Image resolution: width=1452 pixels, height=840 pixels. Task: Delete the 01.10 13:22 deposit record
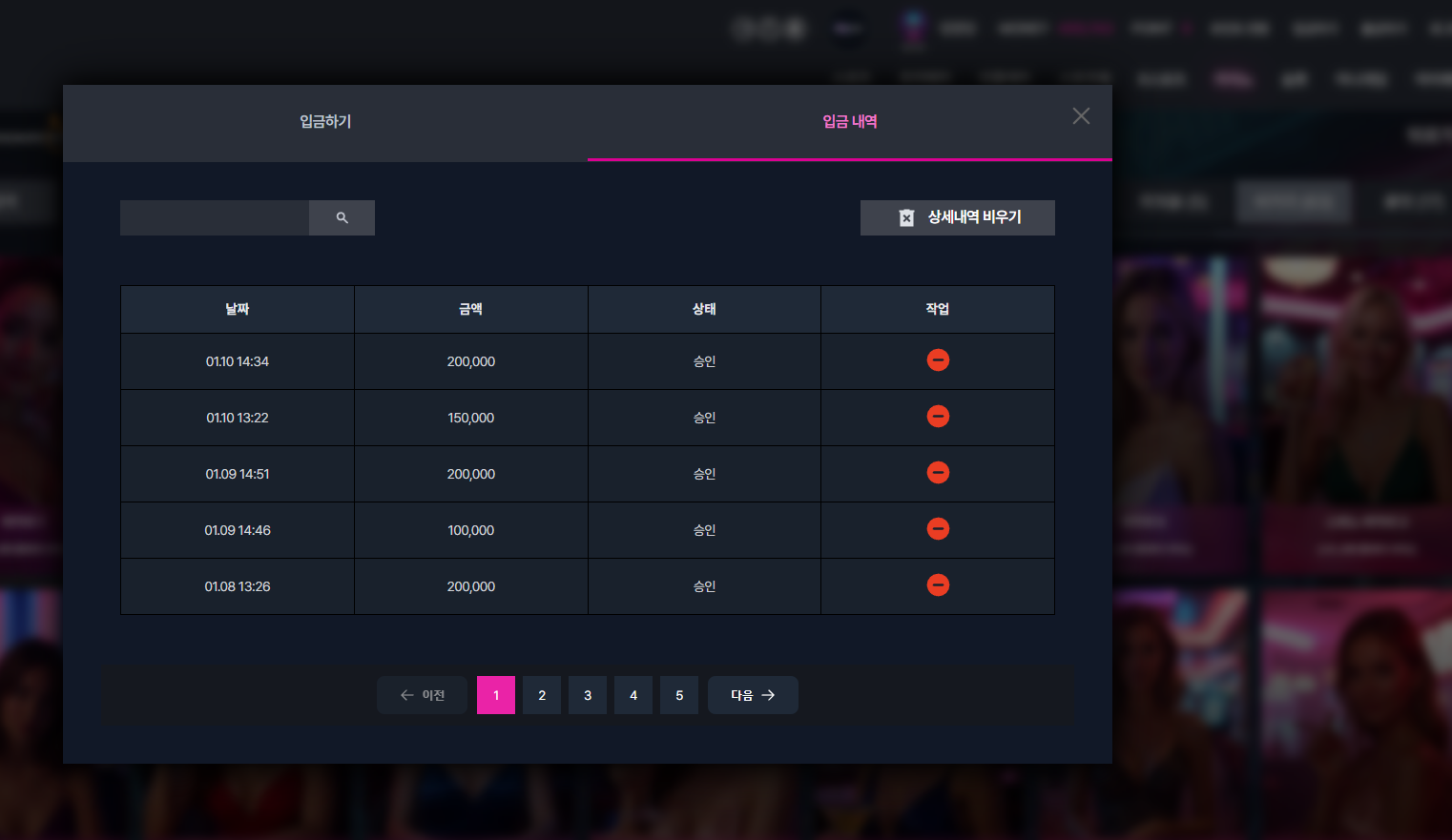click(938, 416)
